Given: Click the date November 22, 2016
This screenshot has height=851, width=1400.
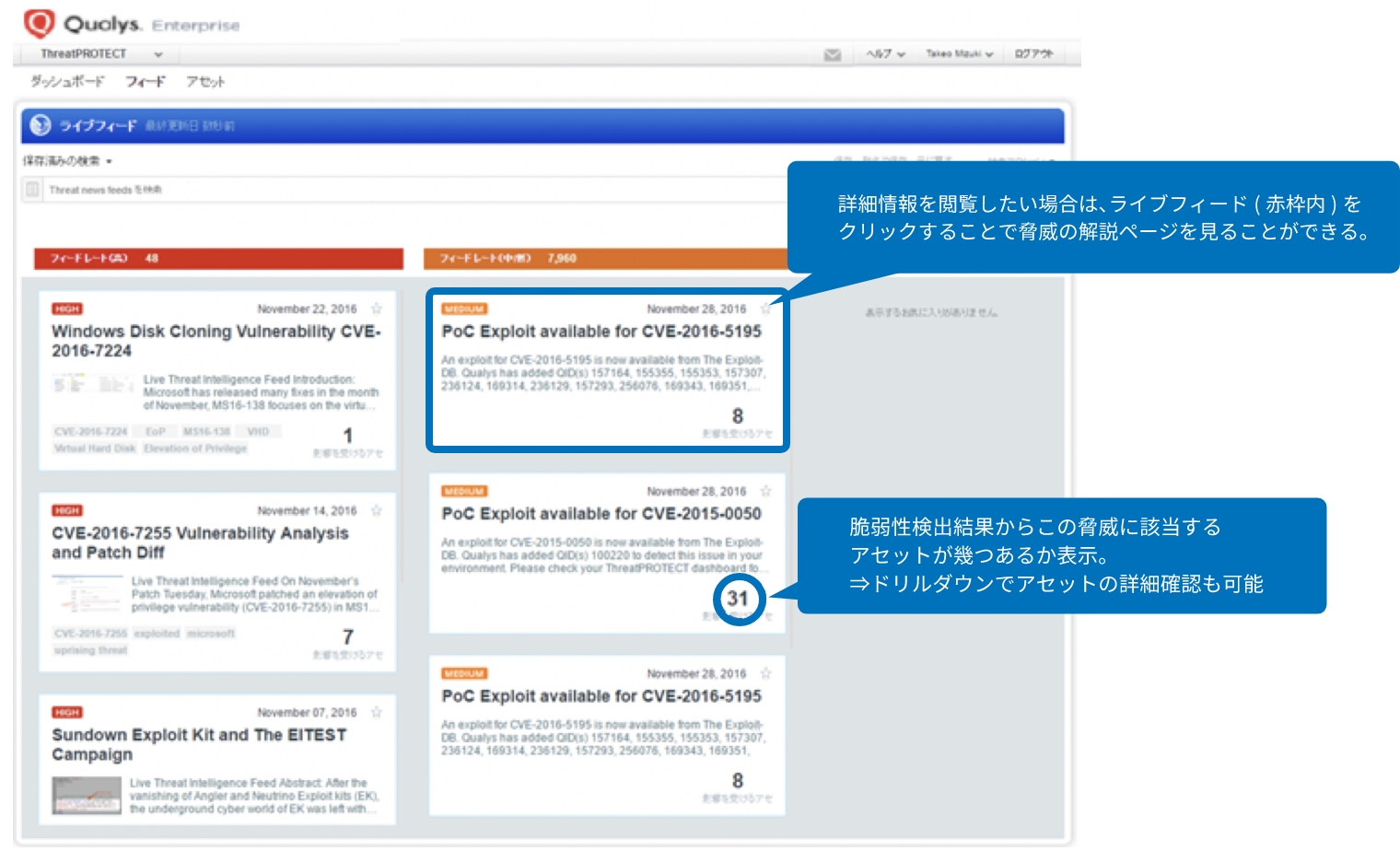Looking at the screenshot, I should click(307, 309).
